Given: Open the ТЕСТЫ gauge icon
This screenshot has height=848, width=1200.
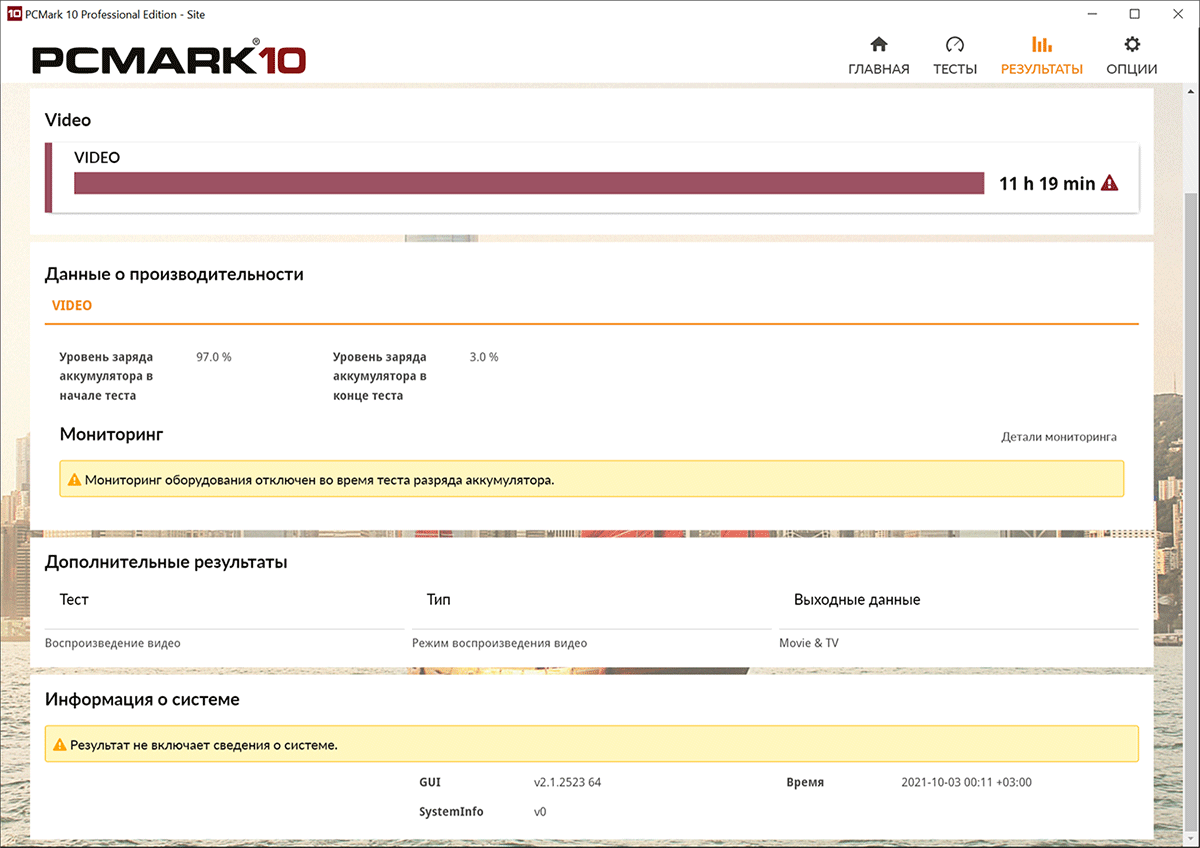Looking at the screenshot, I should click(955, 45).
